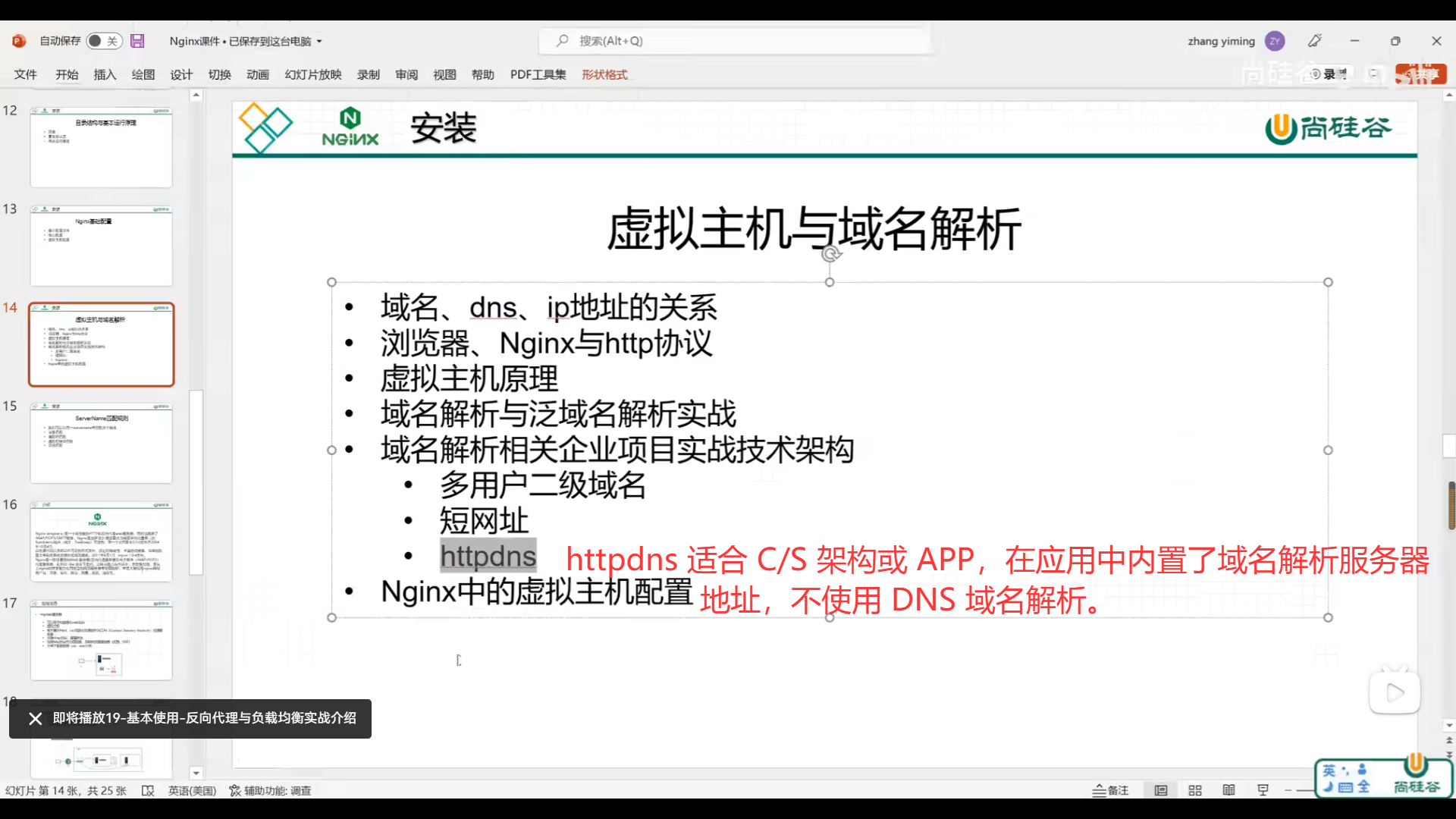Switch to normal view icon

(1160, 790)
